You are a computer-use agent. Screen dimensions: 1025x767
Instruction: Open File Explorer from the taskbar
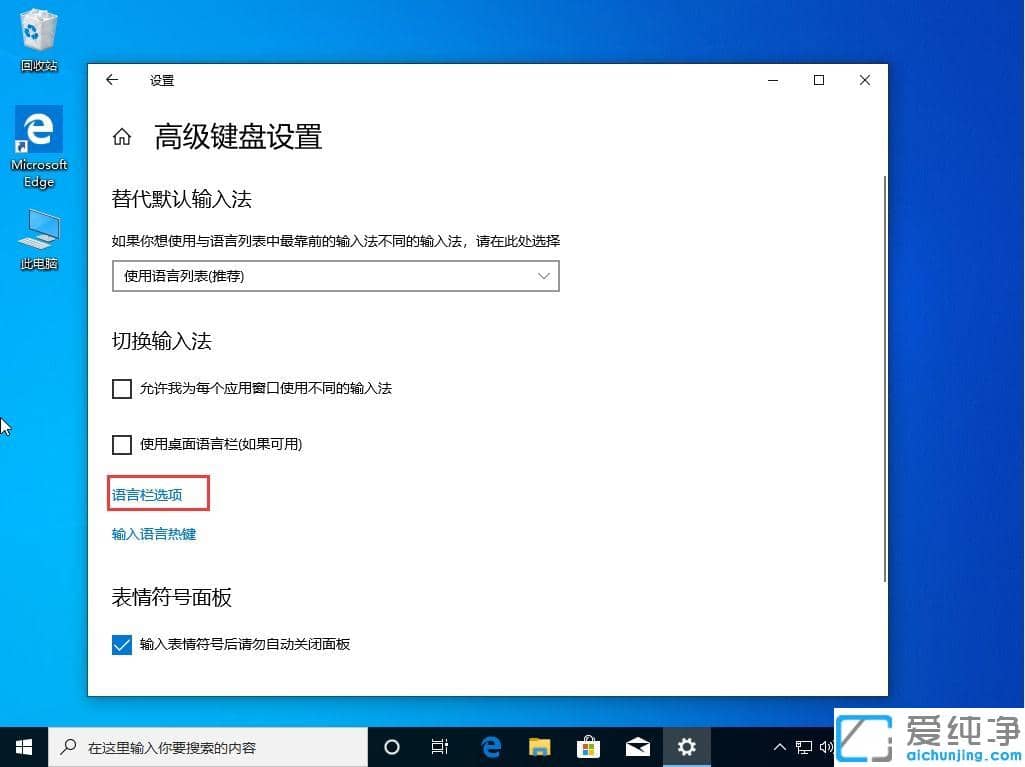(539, 747)
